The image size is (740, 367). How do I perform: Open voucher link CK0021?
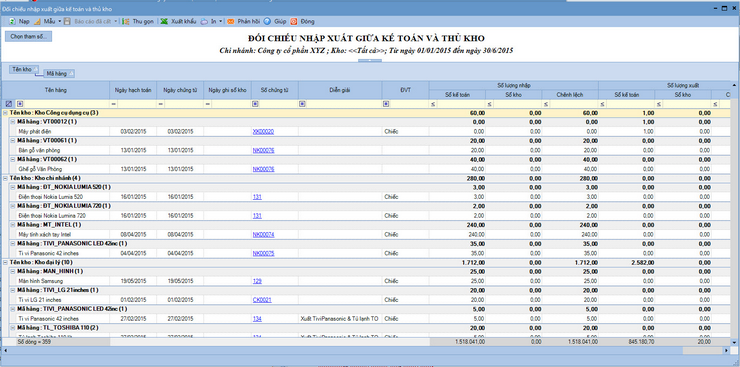point(262,300)
